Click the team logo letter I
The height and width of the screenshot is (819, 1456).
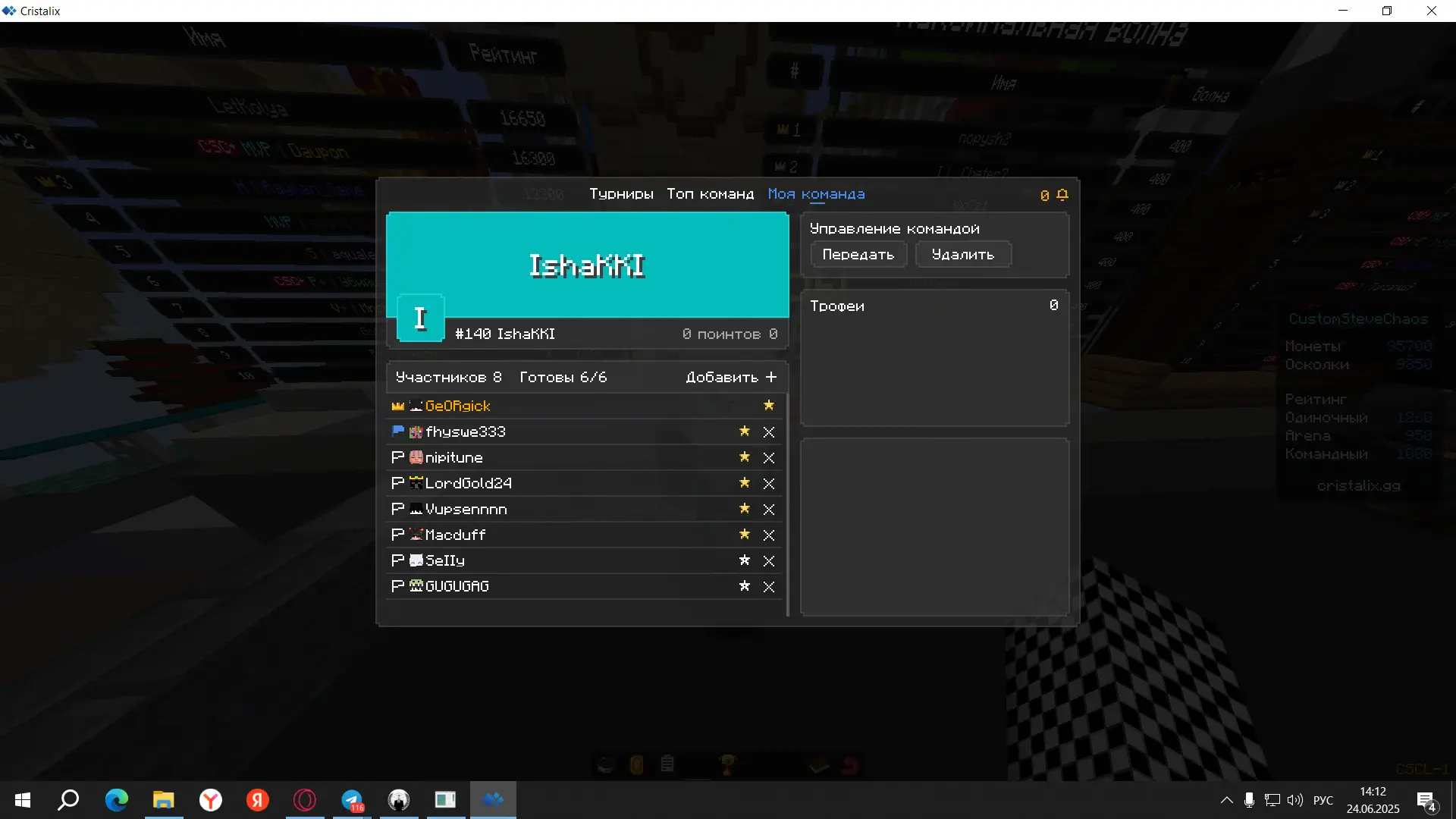coord(421,318)
